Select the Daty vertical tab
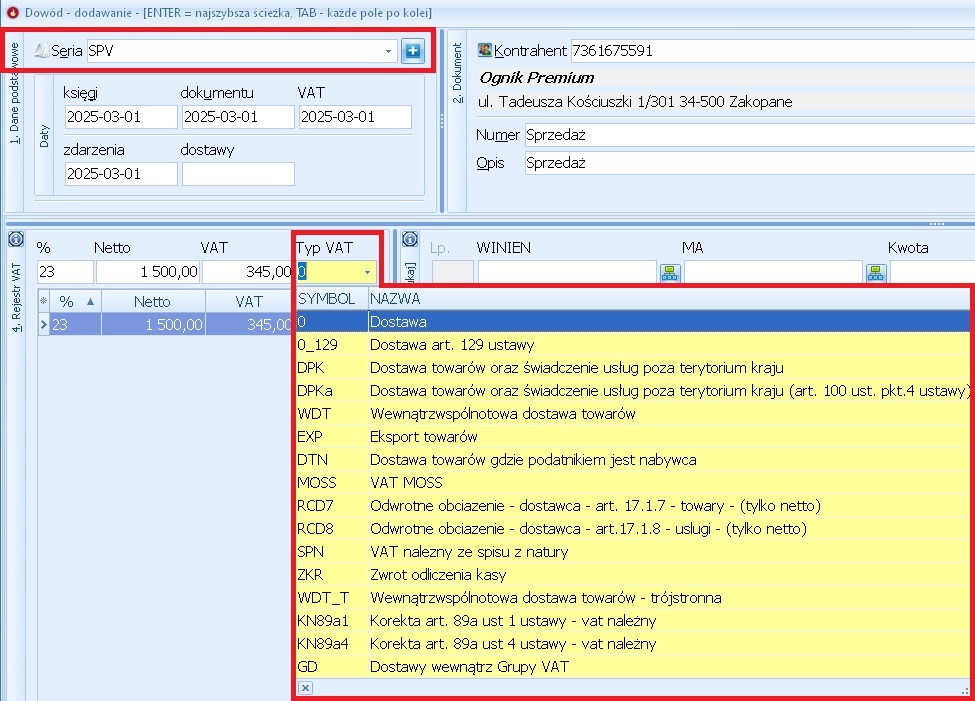The height and width of the screenshot is (701, 975). tap(44, 136)
